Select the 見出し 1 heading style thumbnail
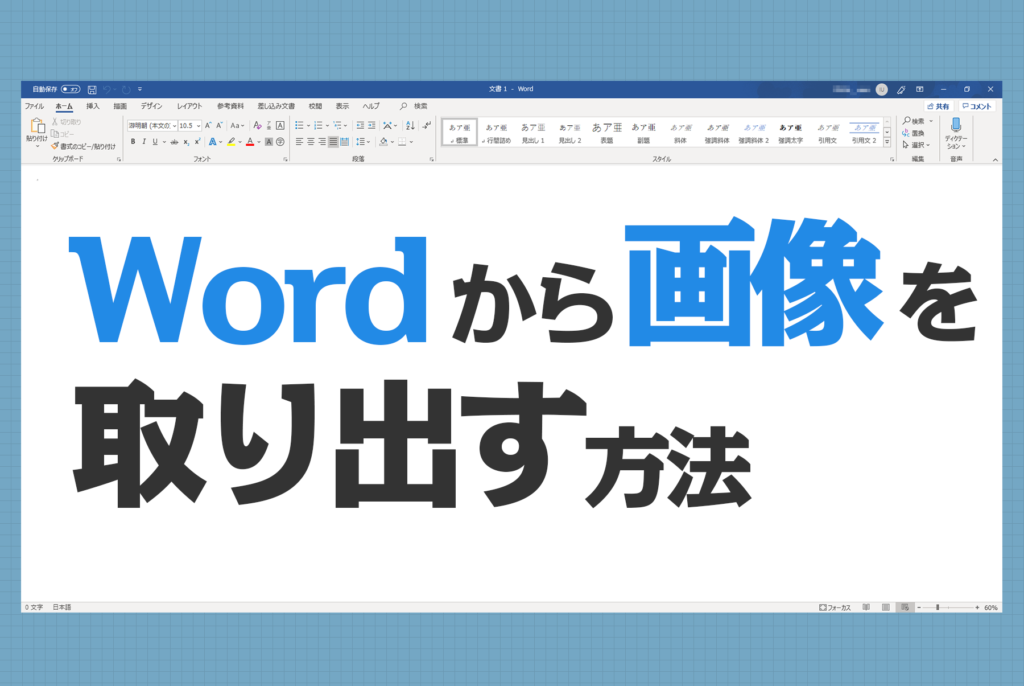The height and width of the screenshot is (686, 1024). [x=531, y=132]
